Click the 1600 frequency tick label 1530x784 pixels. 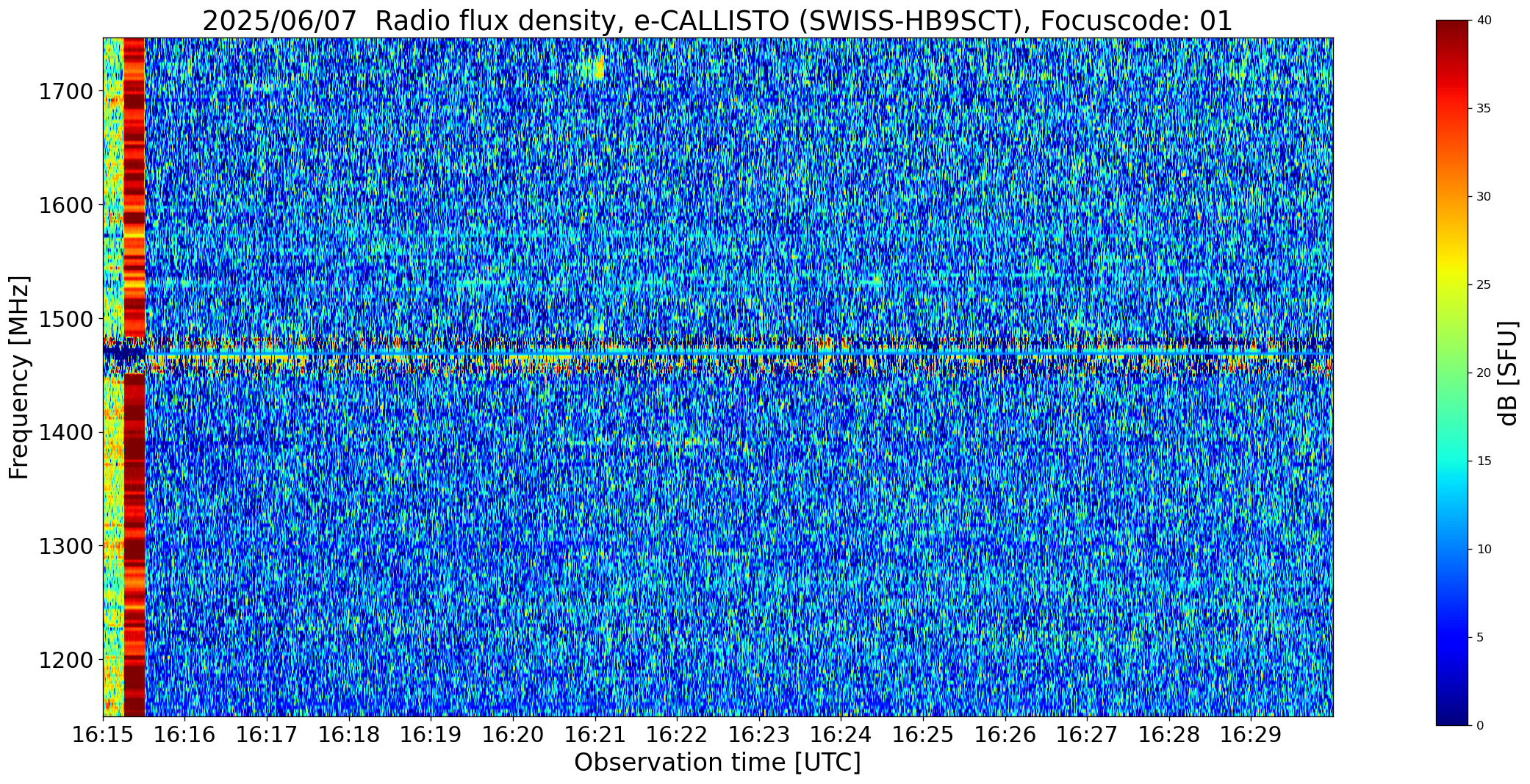(x=65, y=205)
